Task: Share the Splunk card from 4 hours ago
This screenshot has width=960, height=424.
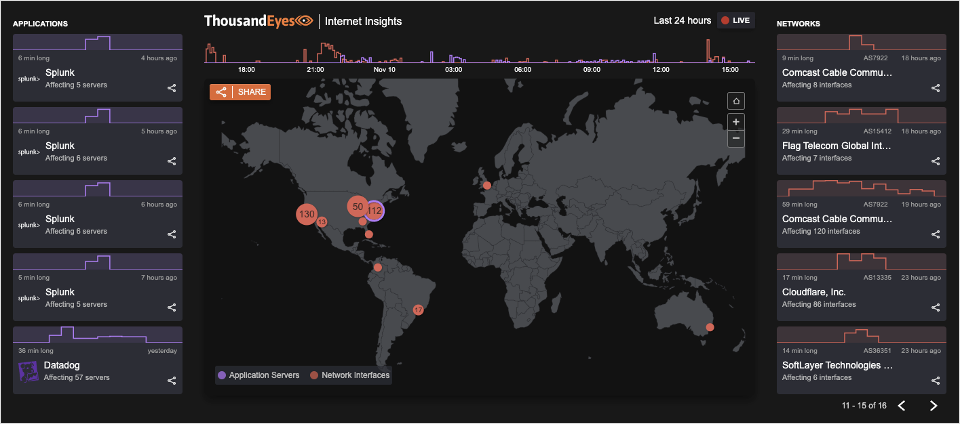Action: tap(172, 88)
